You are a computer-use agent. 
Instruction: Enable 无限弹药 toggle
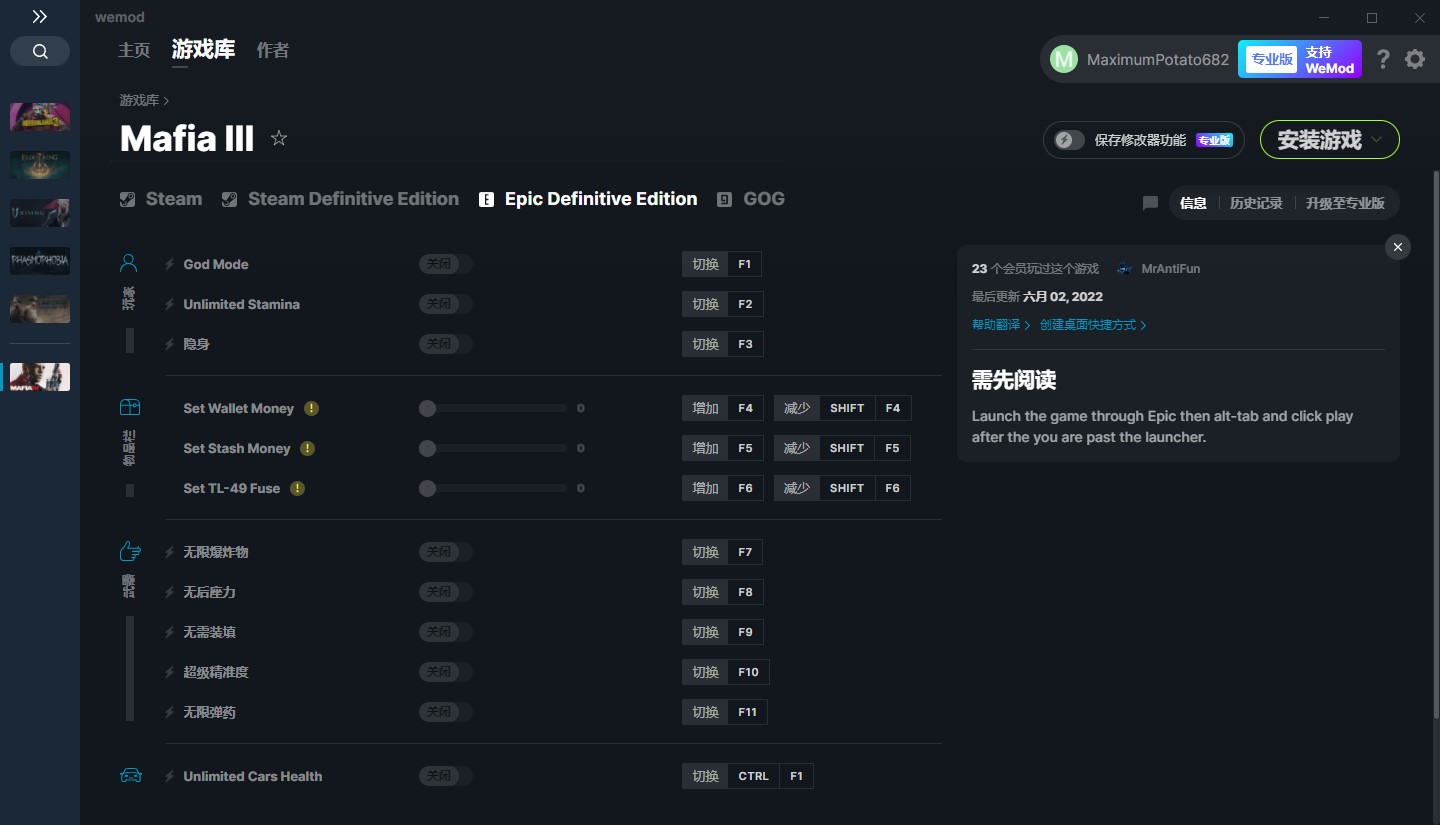446,712
